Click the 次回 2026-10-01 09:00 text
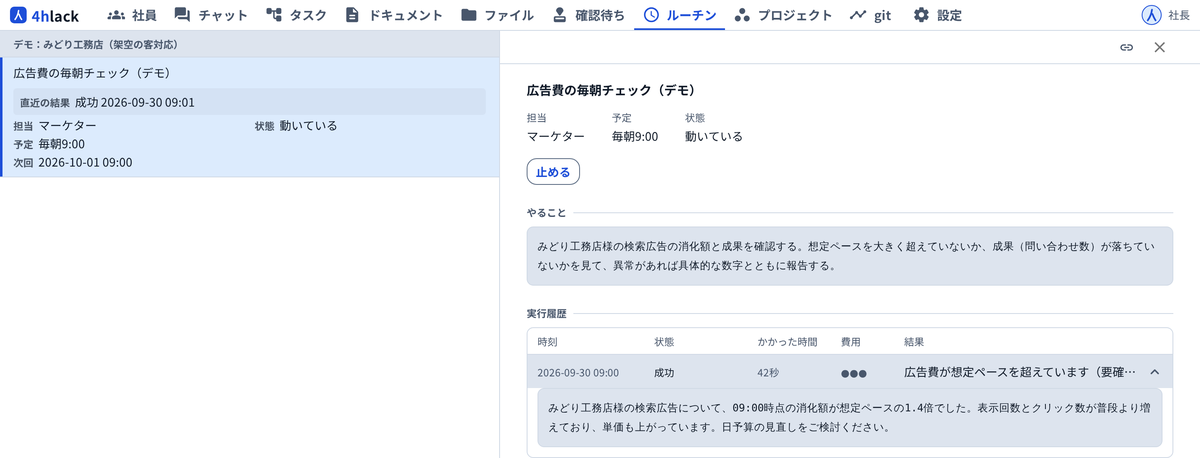 point(73,162)
